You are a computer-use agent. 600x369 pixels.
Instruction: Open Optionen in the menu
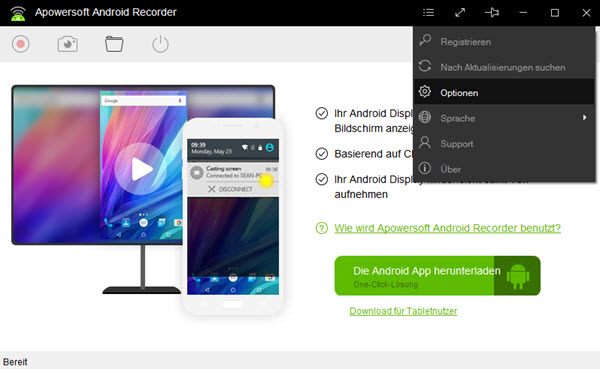(x=504, y=93)
